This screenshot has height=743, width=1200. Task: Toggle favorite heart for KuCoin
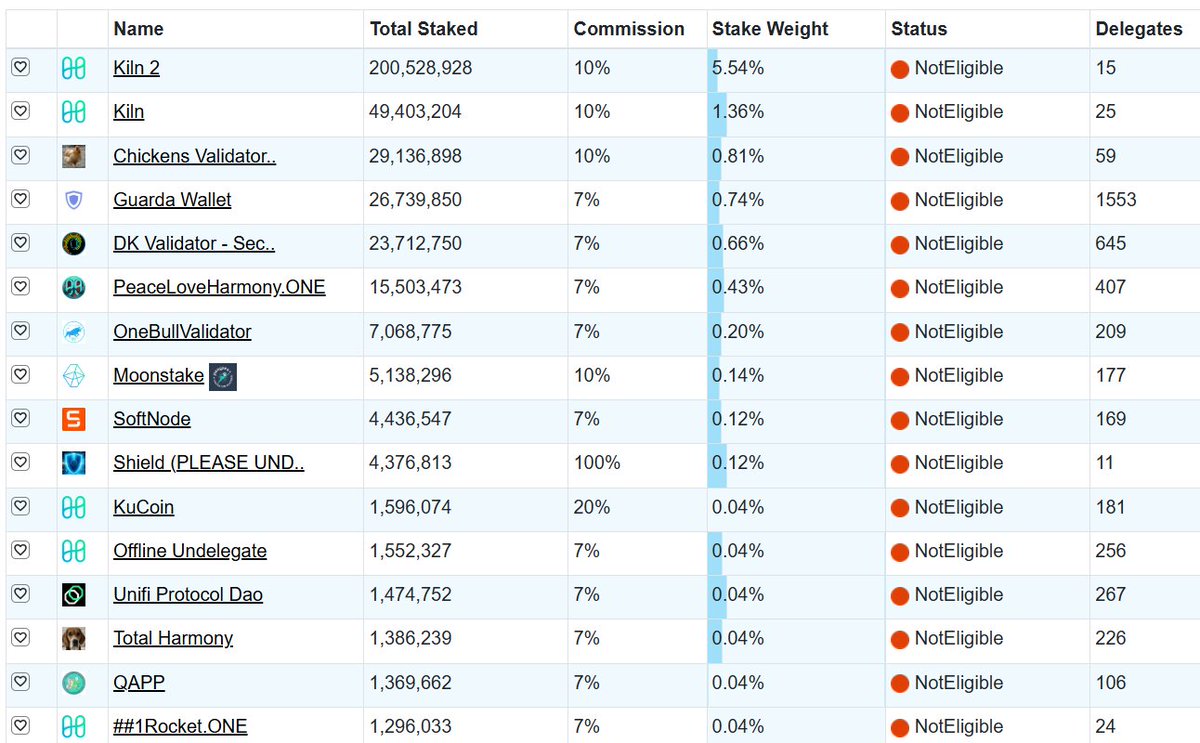pos(21,507)
